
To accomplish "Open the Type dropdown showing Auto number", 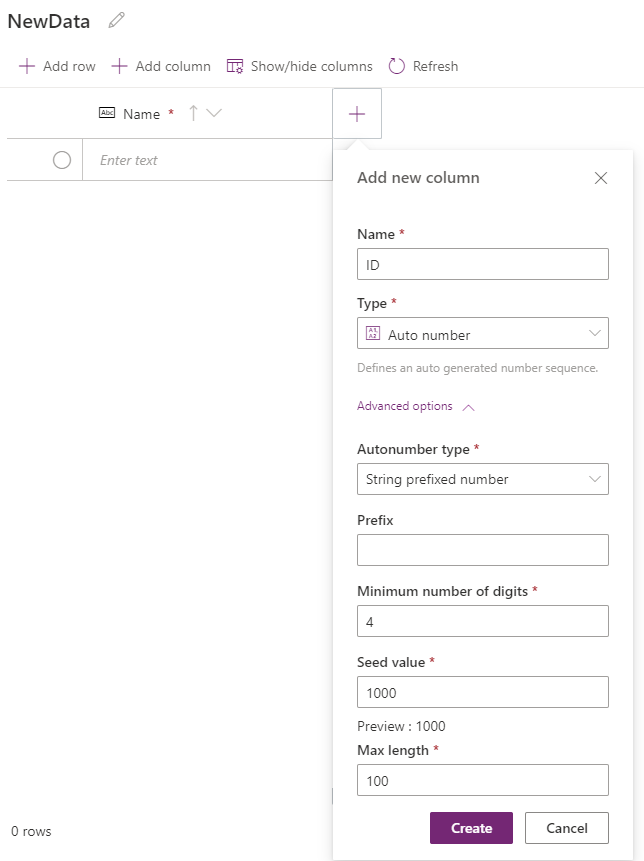I will (482, 334).
